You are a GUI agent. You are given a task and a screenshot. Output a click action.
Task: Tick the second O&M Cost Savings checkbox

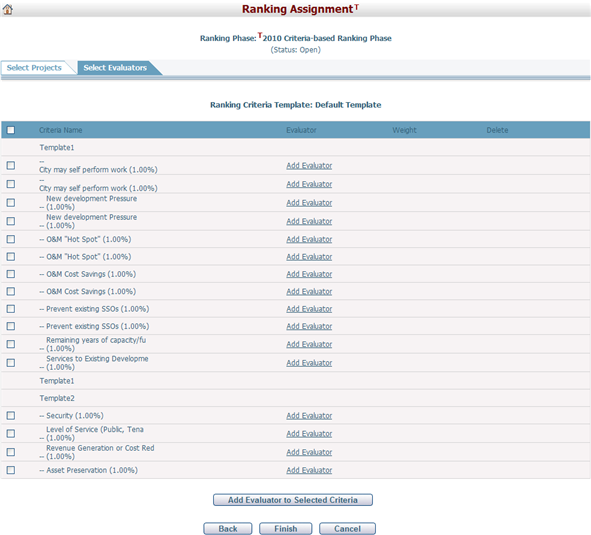(x=11, y=291)
